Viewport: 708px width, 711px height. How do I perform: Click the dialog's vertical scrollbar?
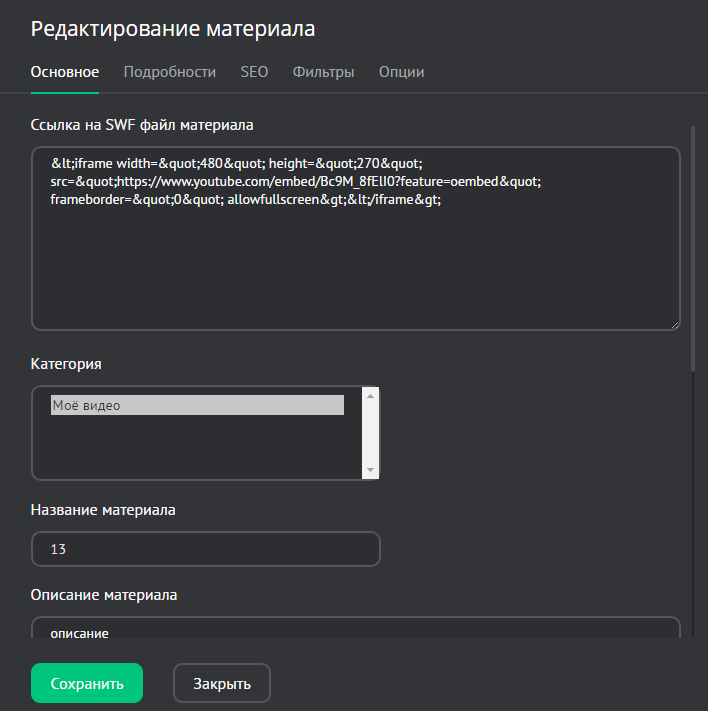click(693, 250)
